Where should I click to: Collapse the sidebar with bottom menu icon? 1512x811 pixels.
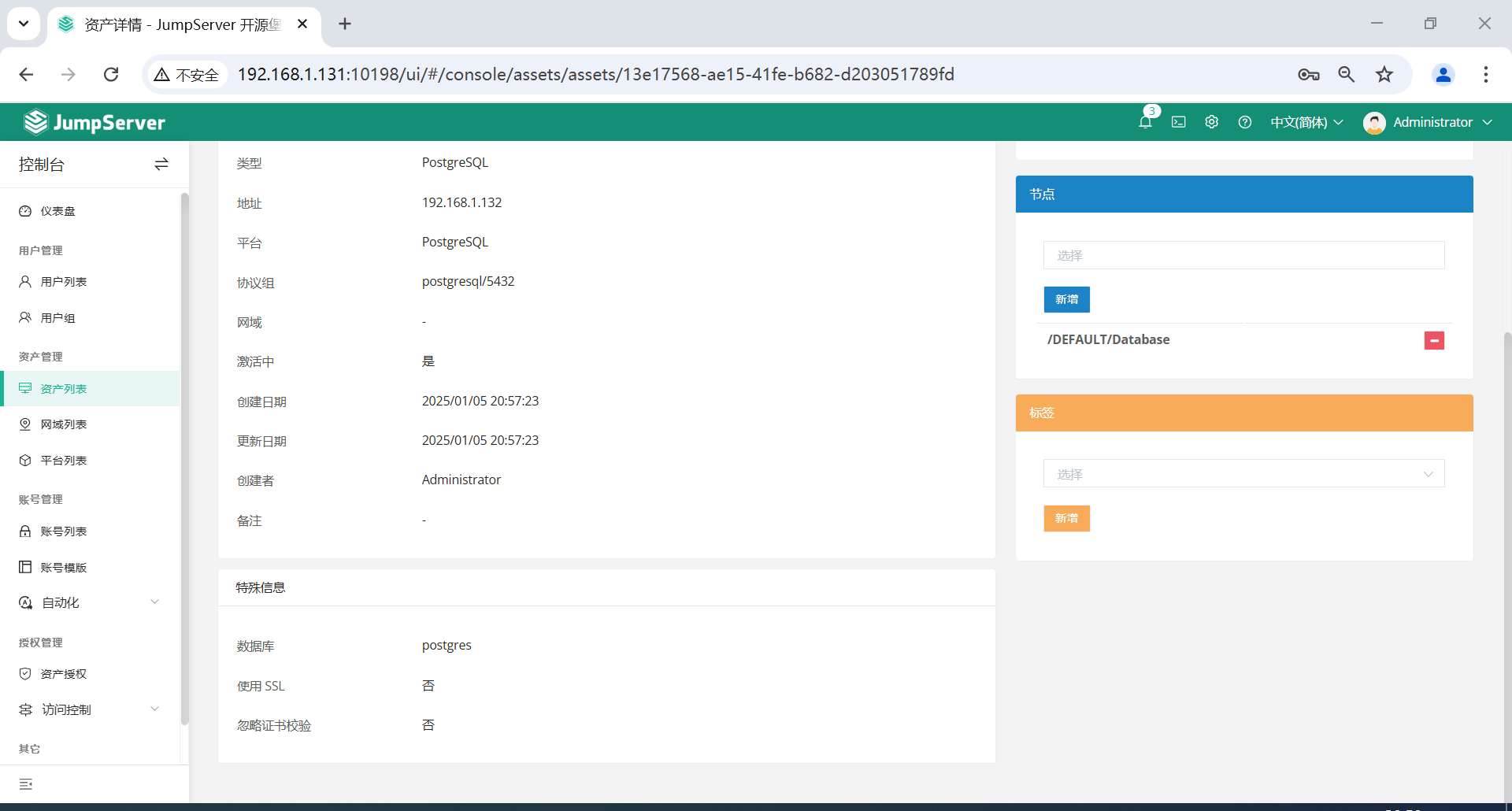(x=26, y=784)
